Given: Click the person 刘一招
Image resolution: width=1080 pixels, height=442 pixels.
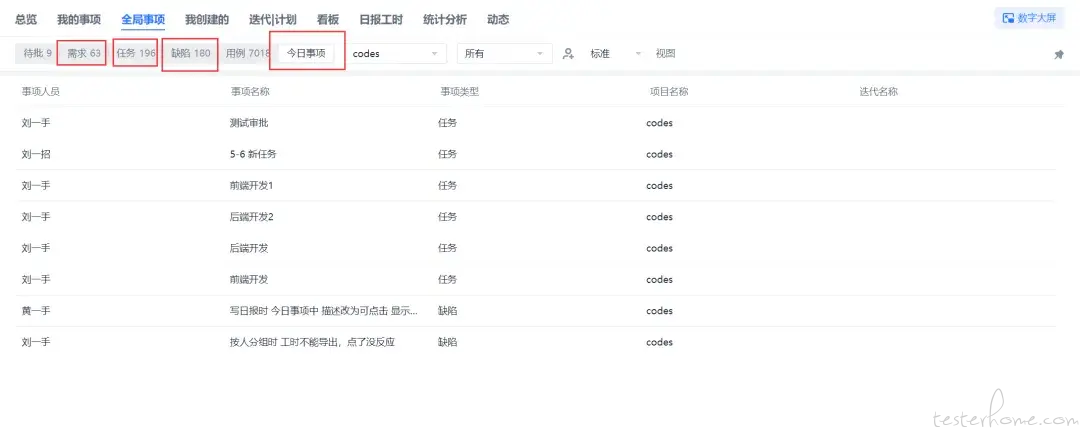Looking at the screenshot, I should point(36,154).
